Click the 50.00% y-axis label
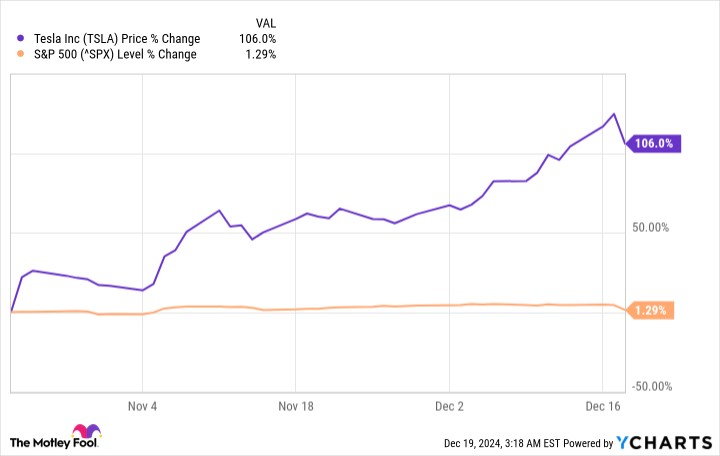The image size is (720, 456). pyautogui.click(x=650, y=228)
